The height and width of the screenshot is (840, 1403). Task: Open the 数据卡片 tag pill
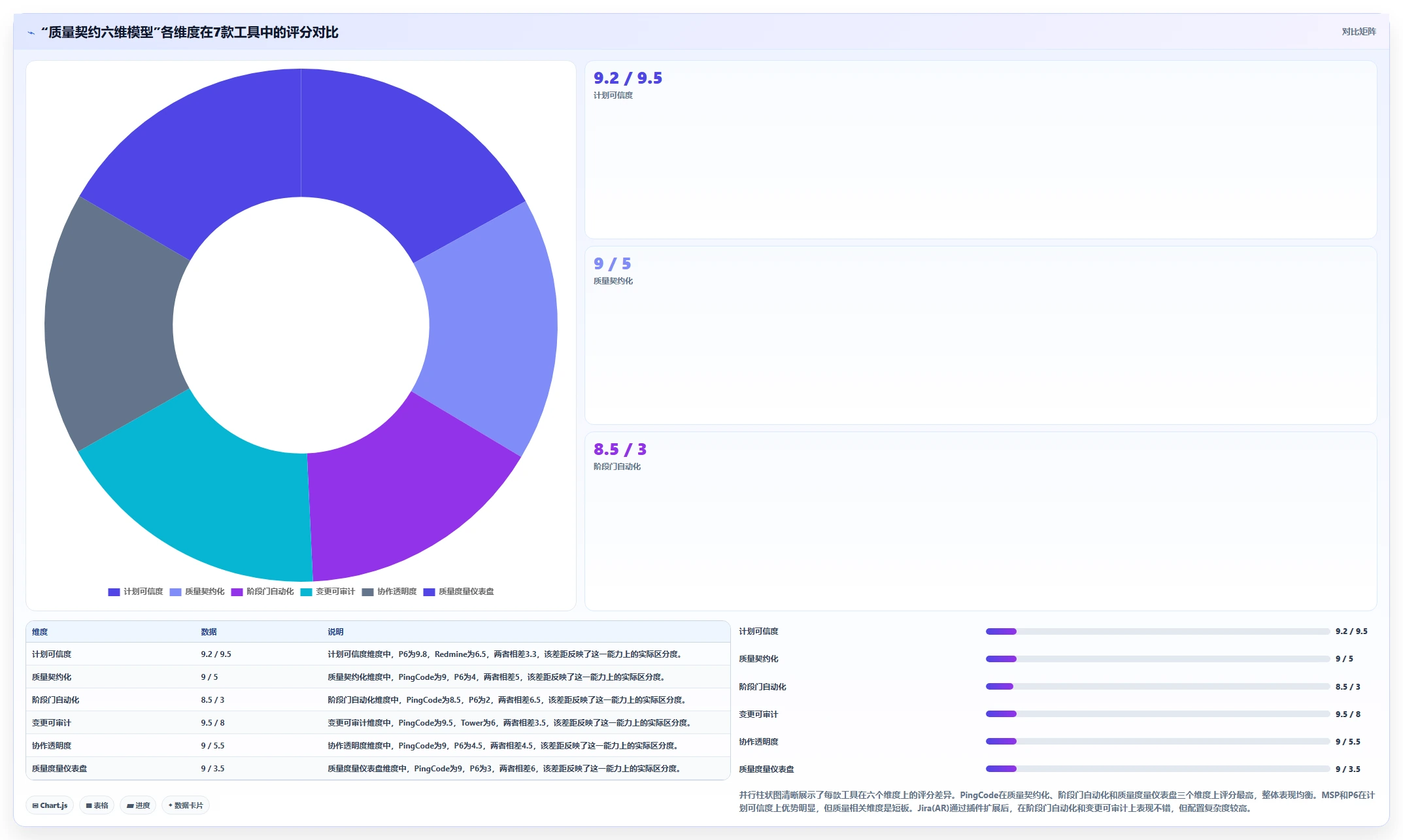[186, 805]
